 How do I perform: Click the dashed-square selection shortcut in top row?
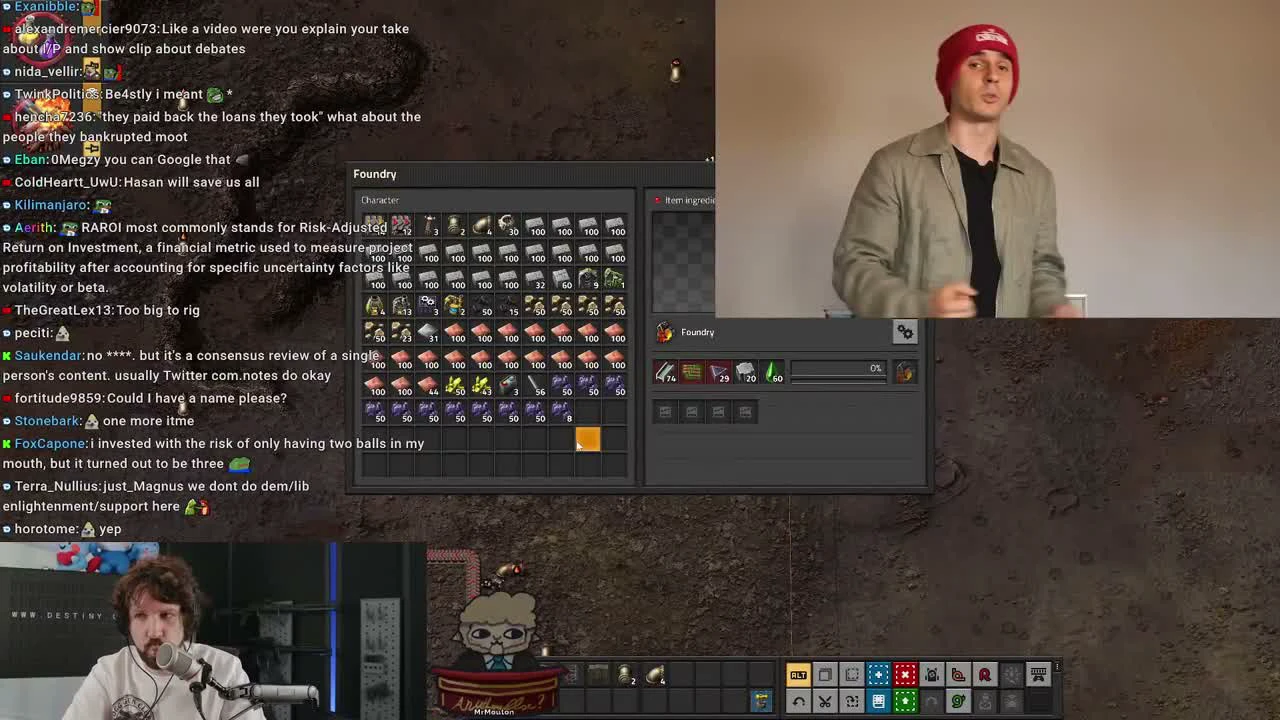tap(852, 675)
